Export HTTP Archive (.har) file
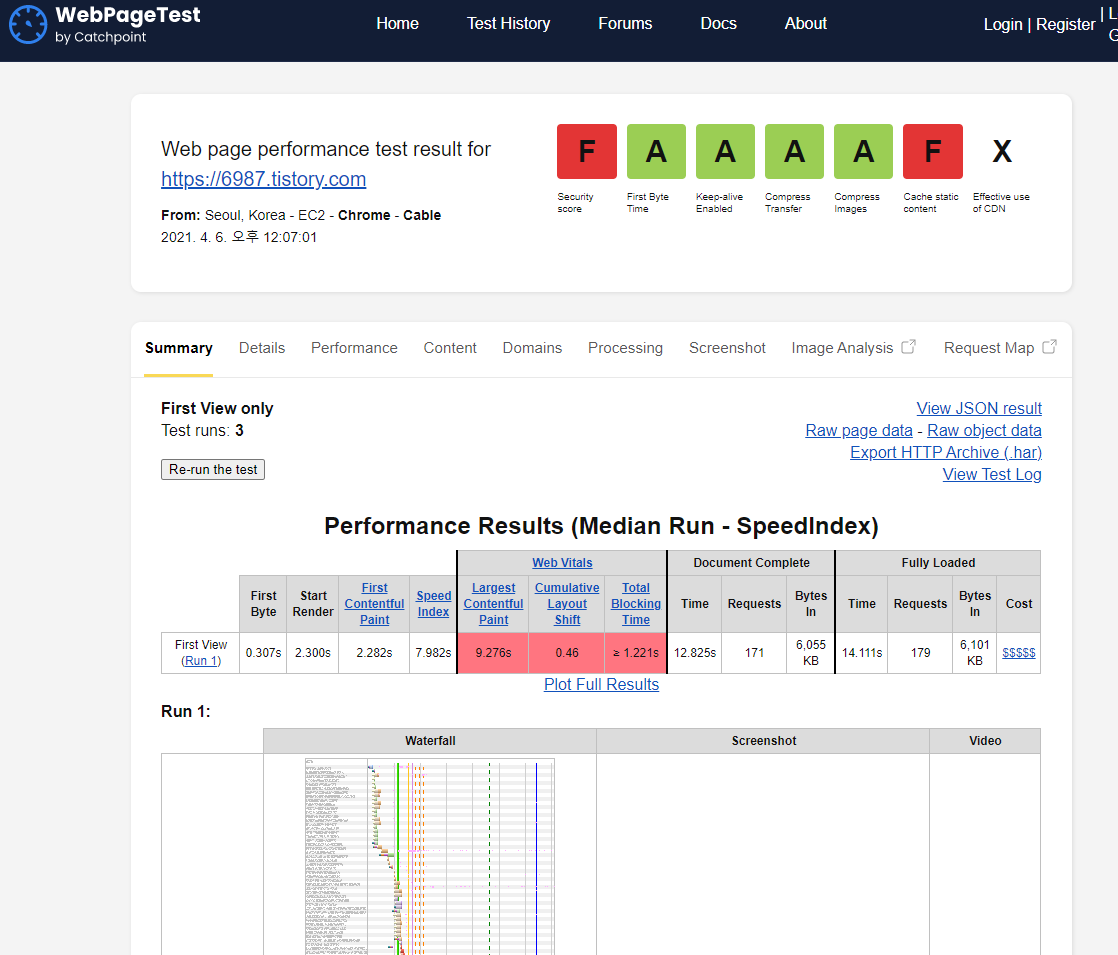Viewport: 1118px width, 955px height. tap(945, 453)
